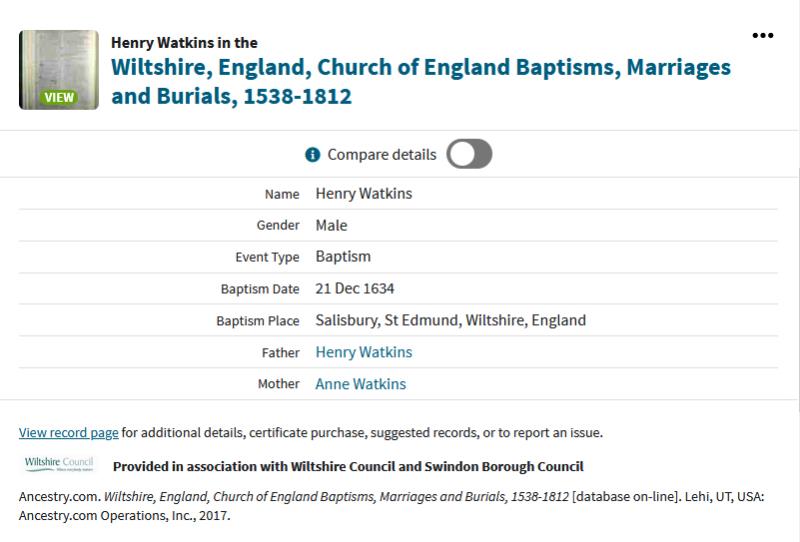Click the Salisbury, St Edmund baptism place
The height and width of the screenshot is (542, 800).
click(x=451, y=321)
